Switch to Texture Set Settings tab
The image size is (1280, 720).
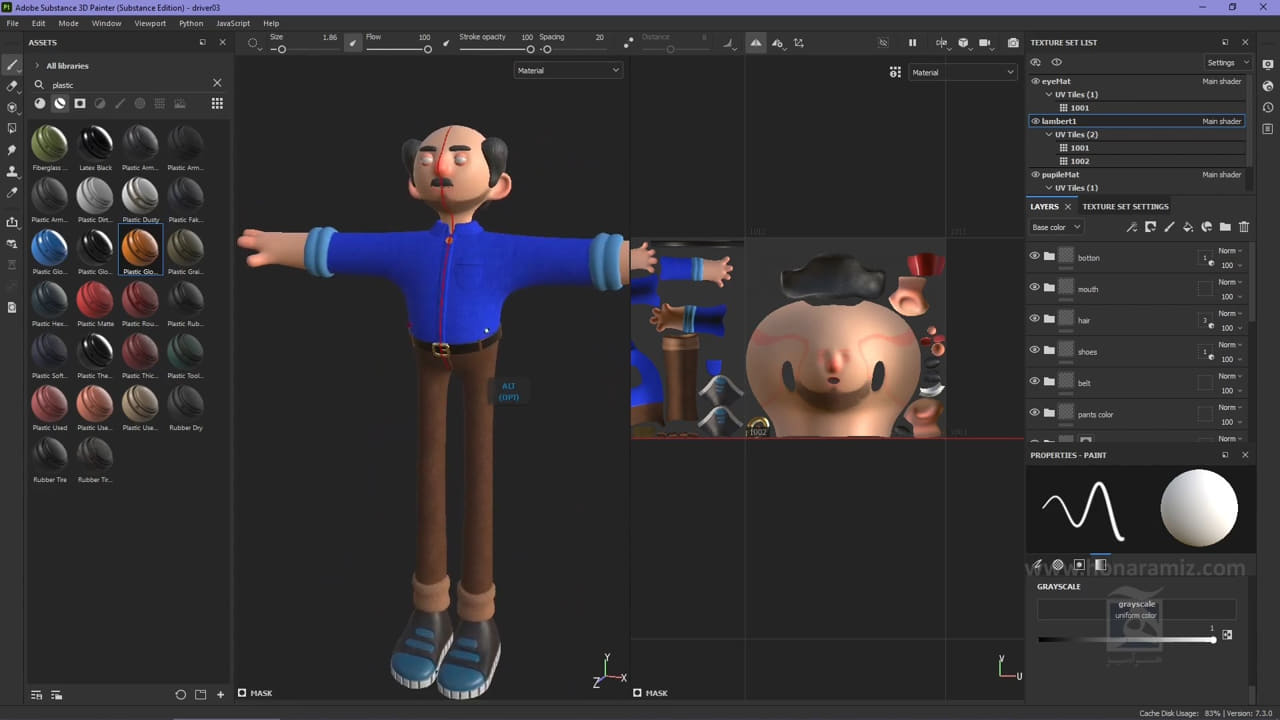(1125, 207)
